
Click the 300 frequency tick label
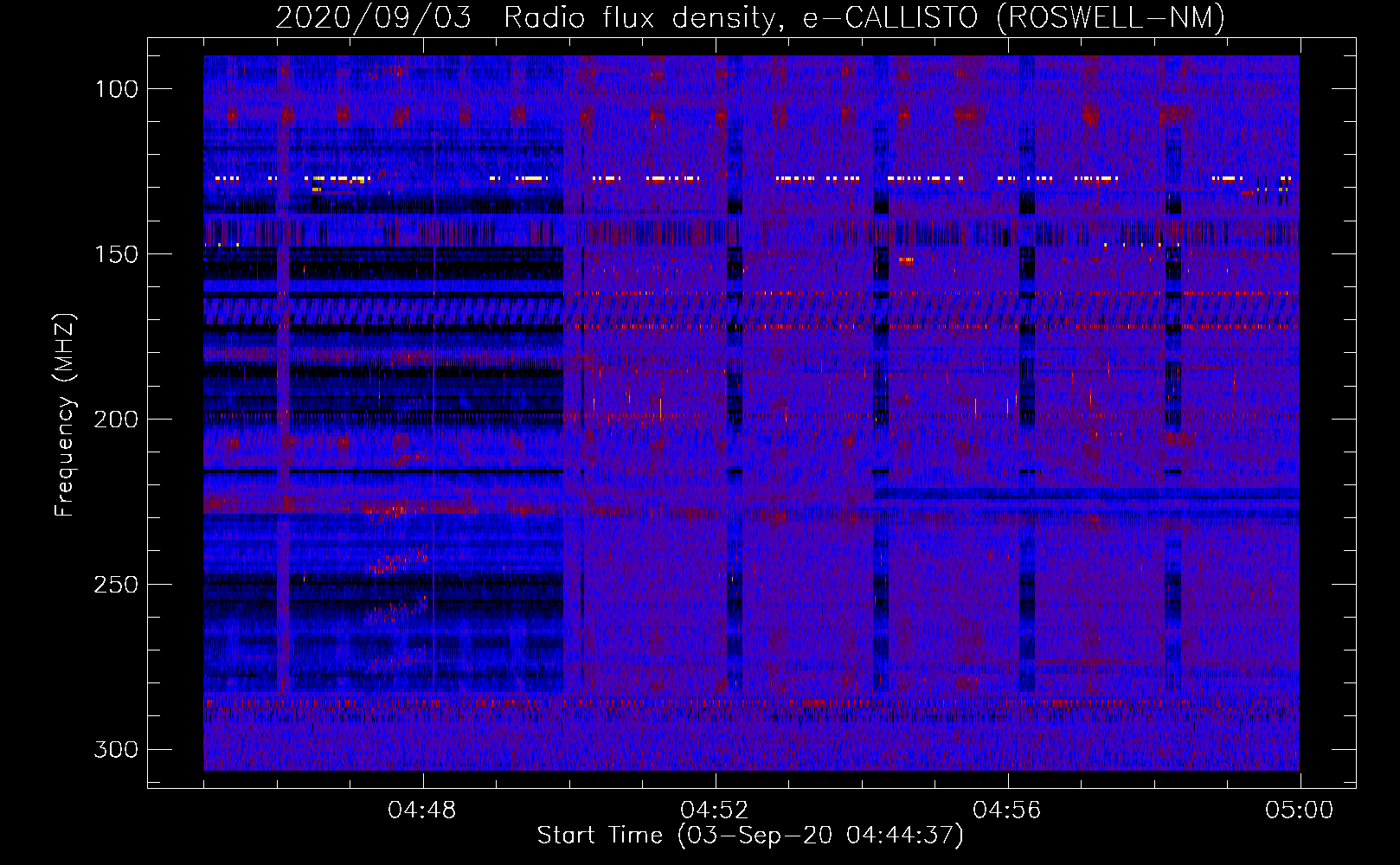116,749
